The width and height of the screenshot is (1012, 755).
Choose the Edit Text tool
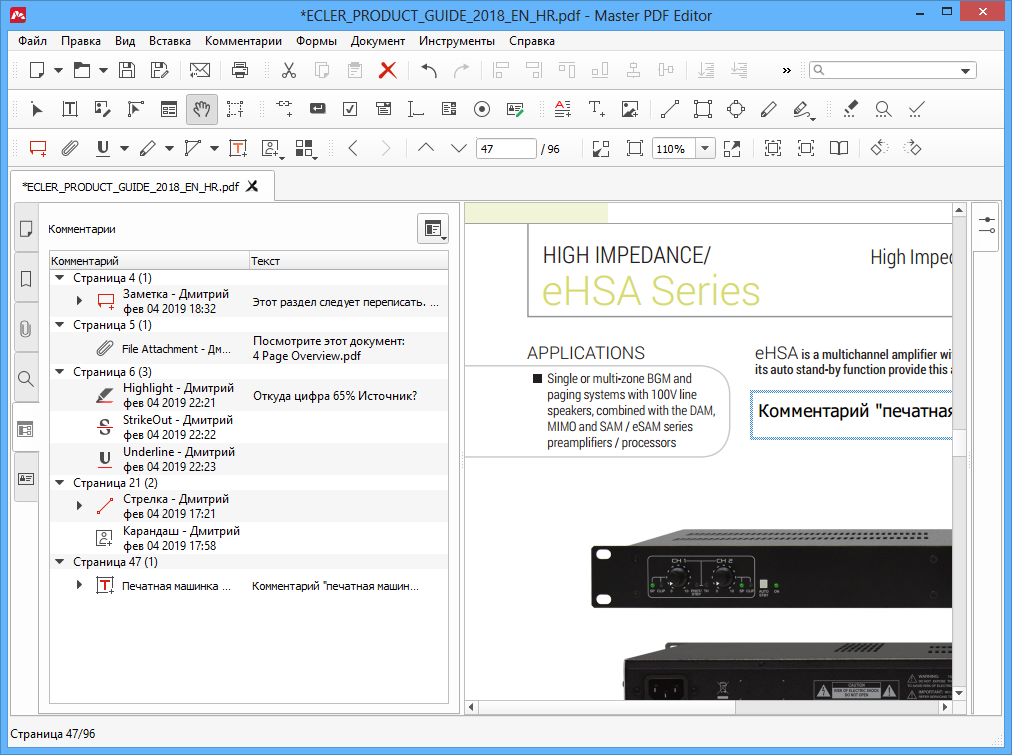tap(70, 110)
